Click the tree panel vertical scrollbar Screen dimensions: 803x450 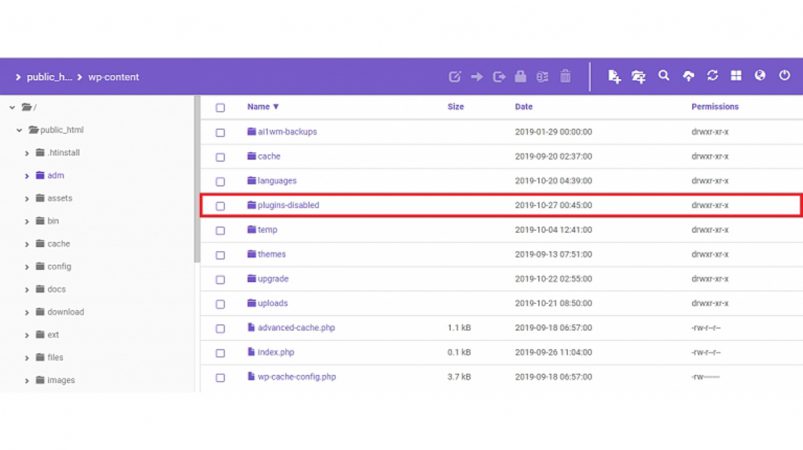pos(197,179)
